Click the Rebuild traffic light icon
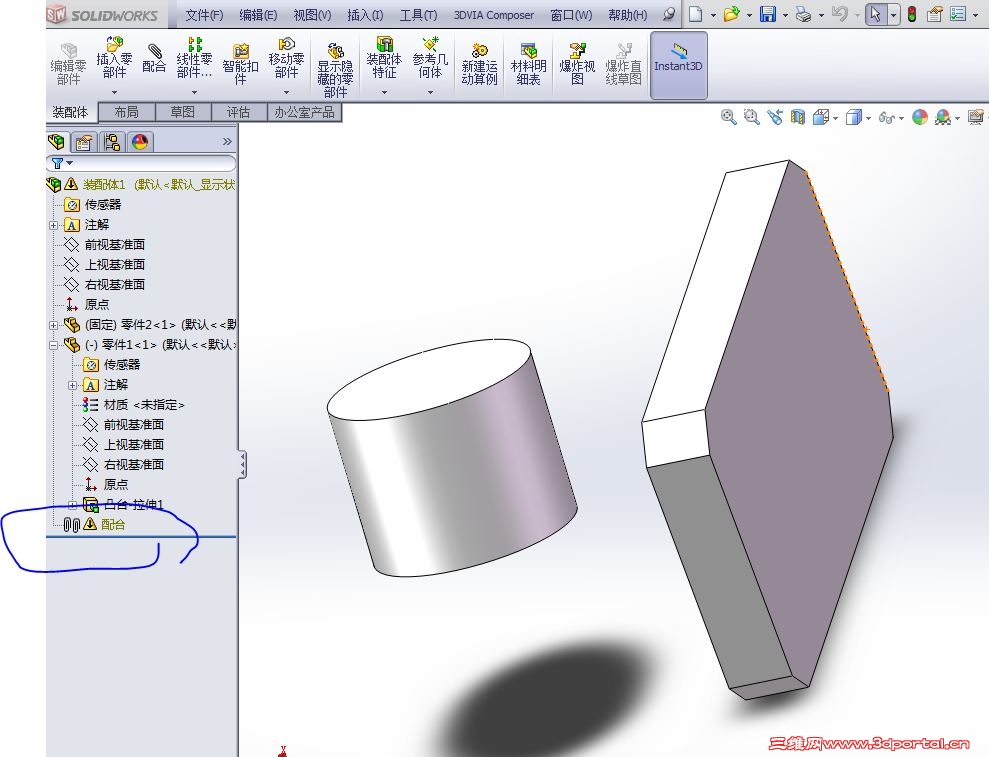989x757 pixels. (x=912, y=14)
